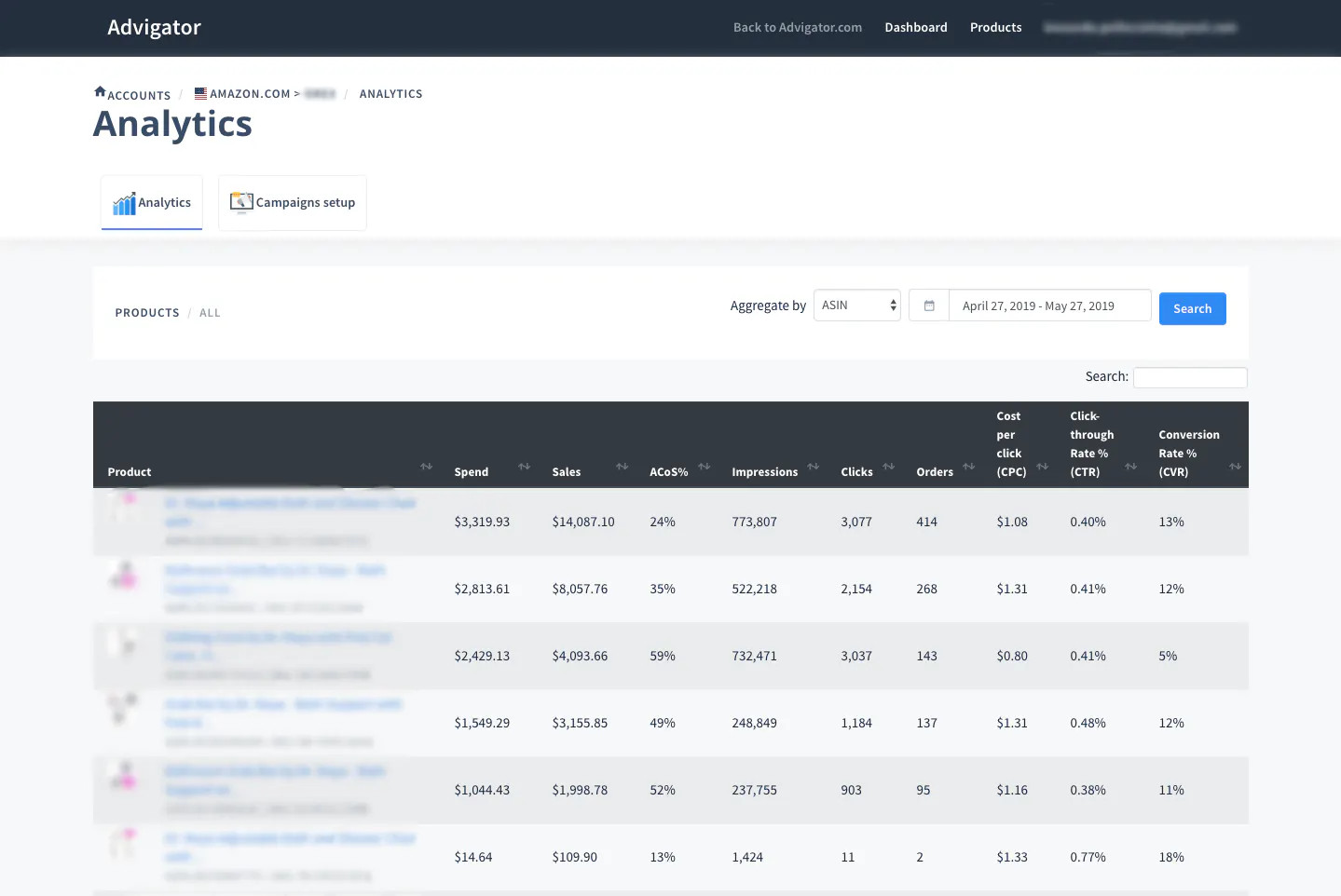Focus the table Search input box
The height and width of the screenshot is (896, 1341).
click(1190, 377)
